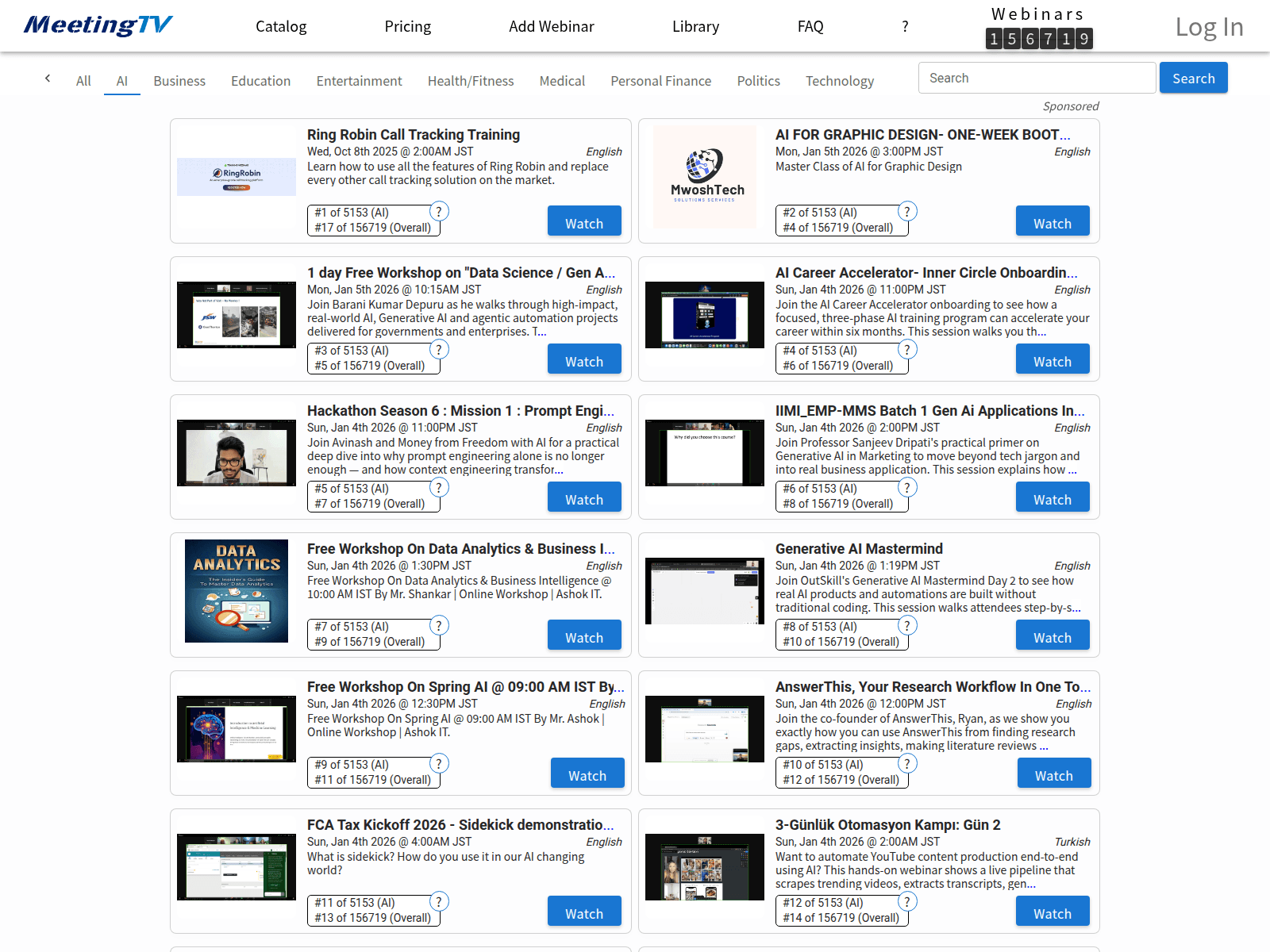This screenshot has height=952, width=1270.
Task: Open ranking help icon on AI Career Accelerator card
Action: [907, 349]
